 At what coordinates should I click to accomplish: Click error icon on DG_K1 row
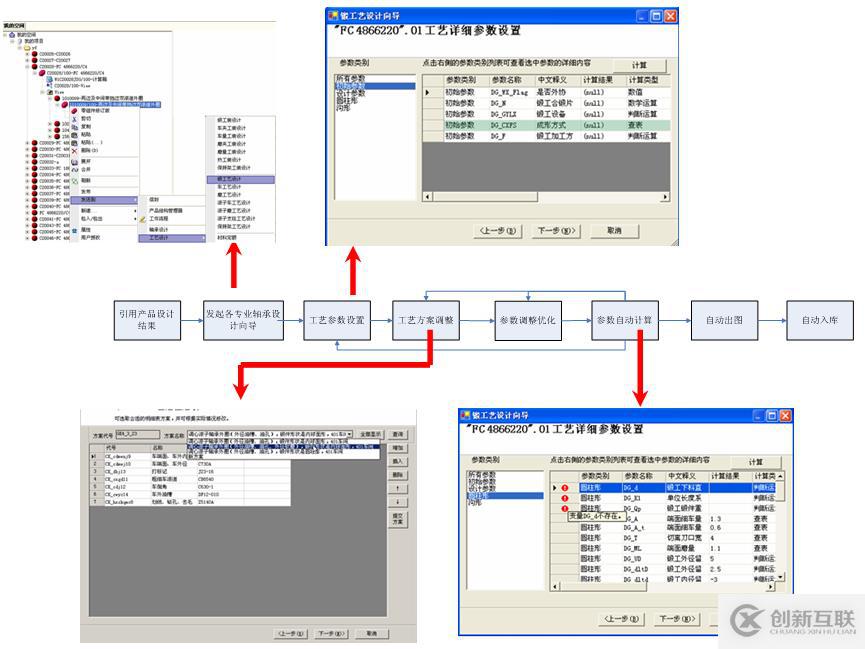[565, 498]
